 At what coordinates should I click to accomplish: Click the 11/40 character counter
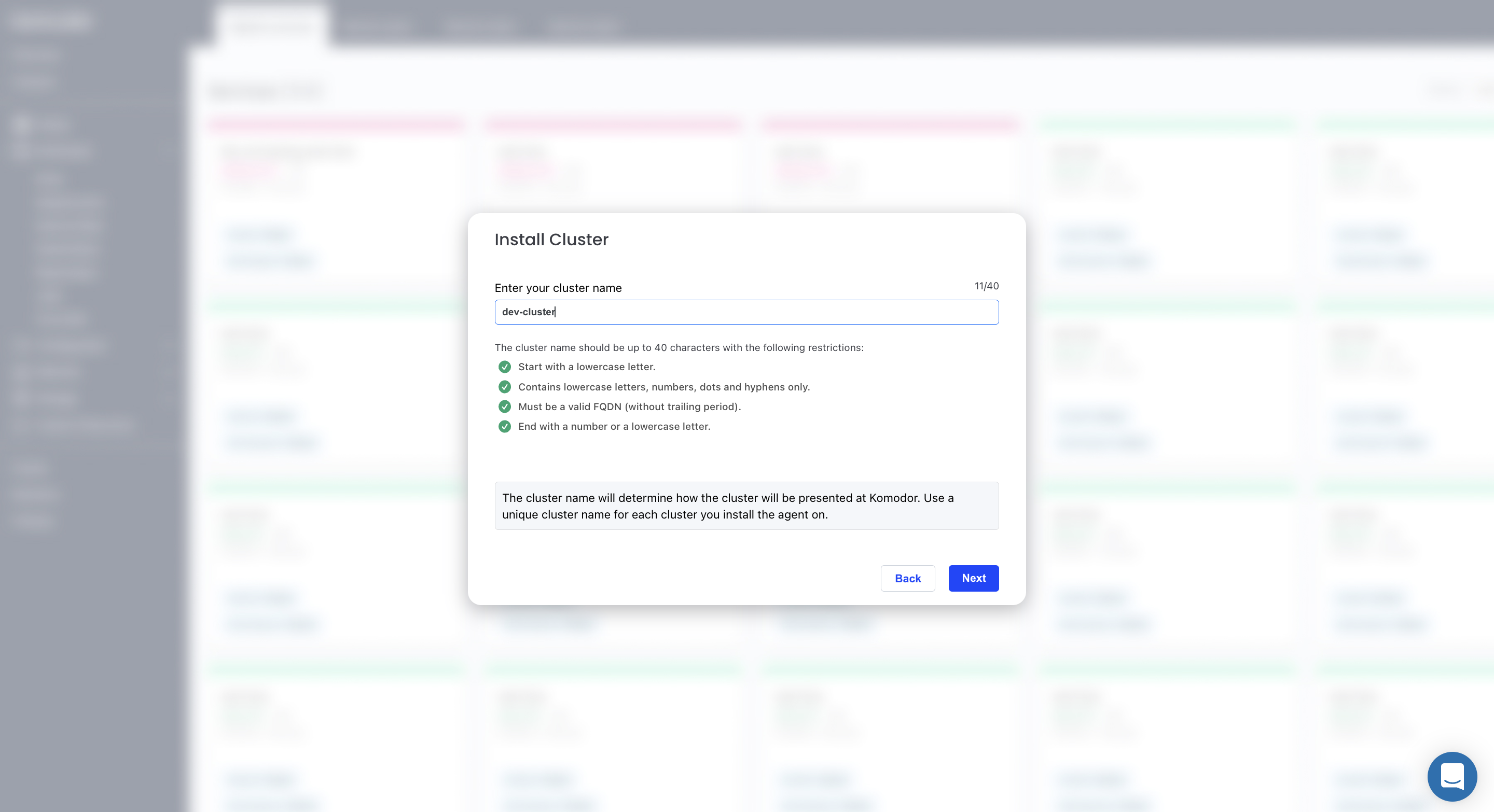coord(986,286)
